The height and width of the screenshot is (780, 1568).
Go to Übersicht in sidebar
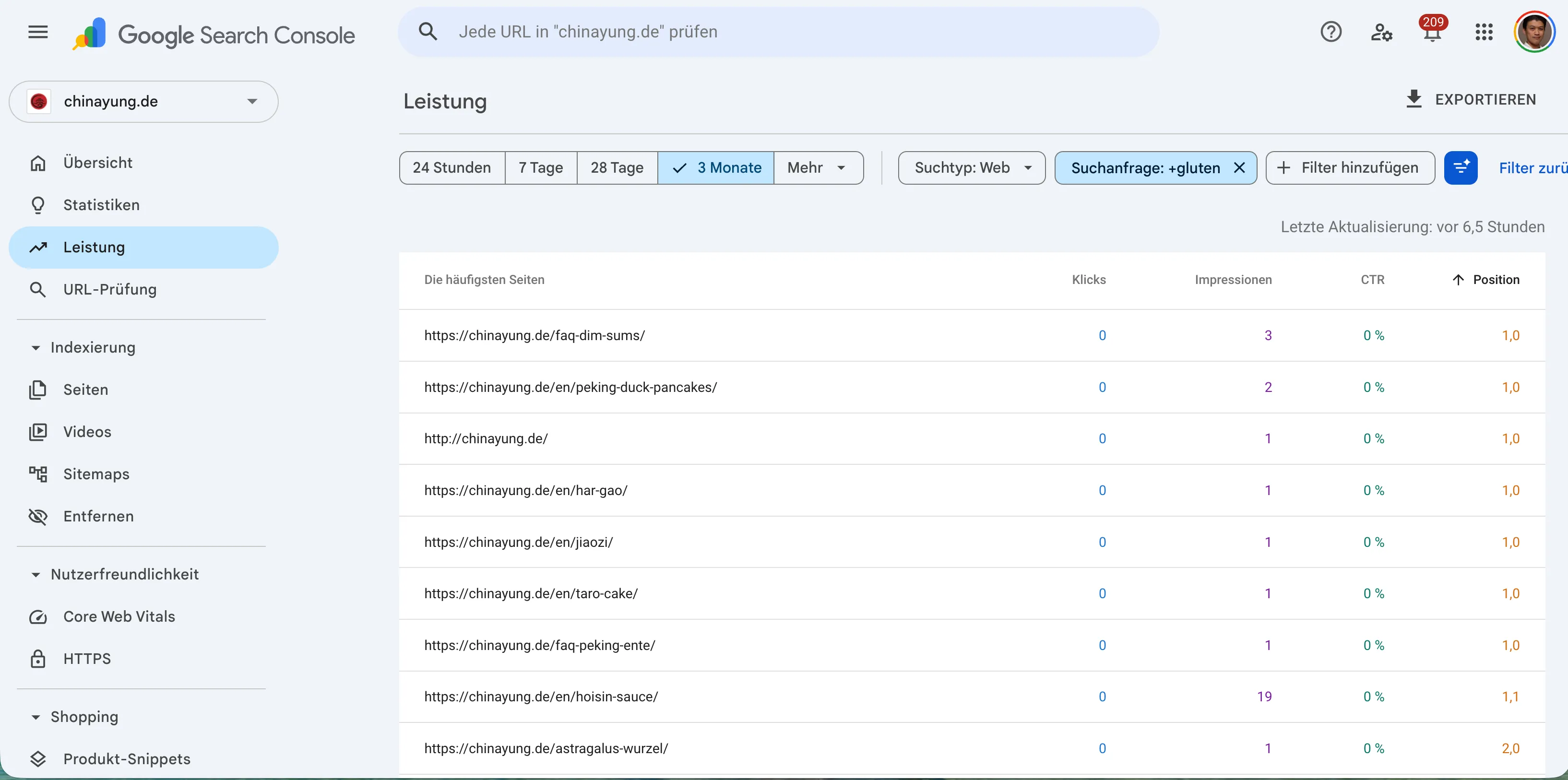click(143, 163)
